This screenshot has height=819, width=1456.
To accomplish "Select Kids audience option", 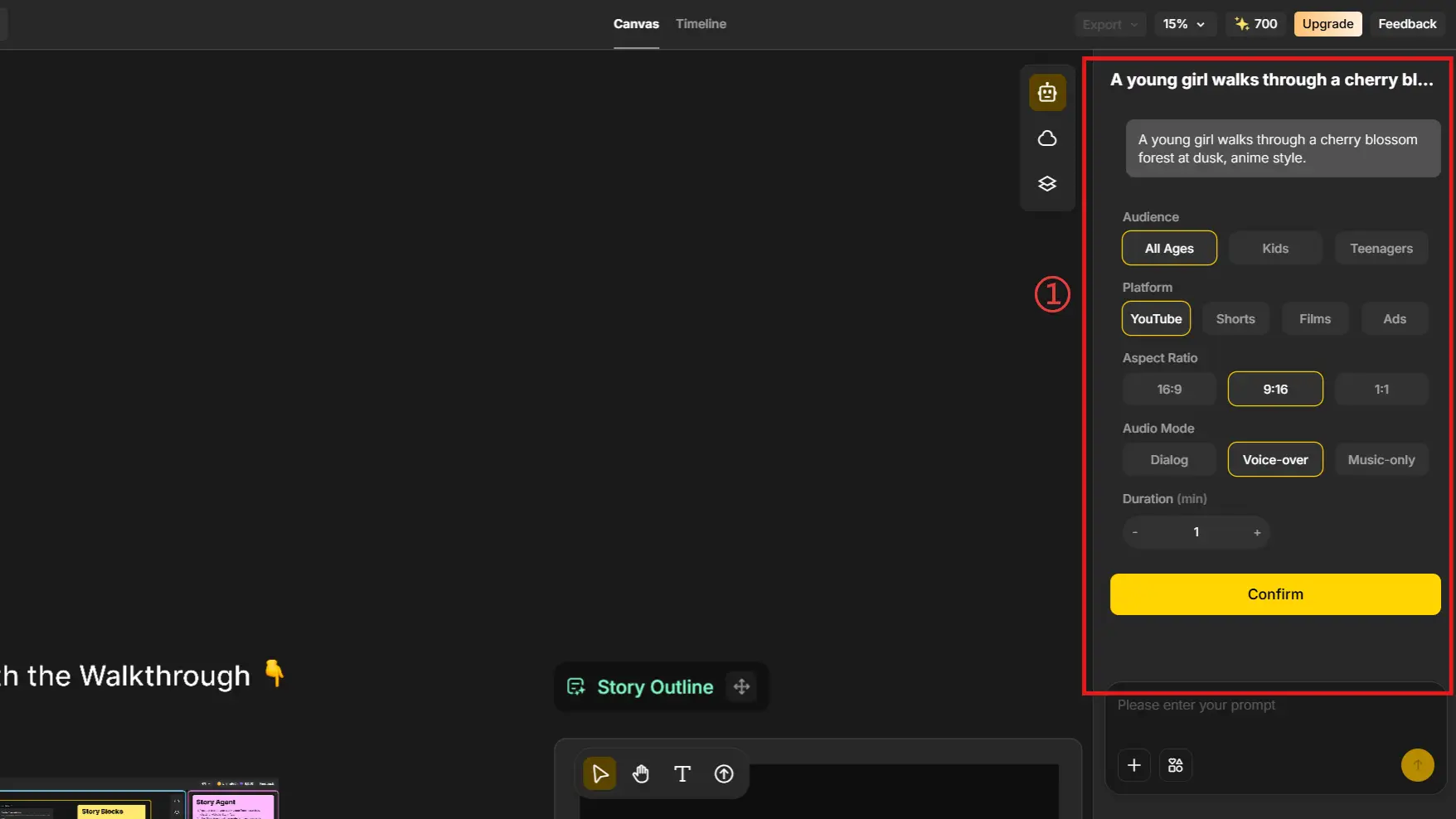I will (x=1275, y=248).
